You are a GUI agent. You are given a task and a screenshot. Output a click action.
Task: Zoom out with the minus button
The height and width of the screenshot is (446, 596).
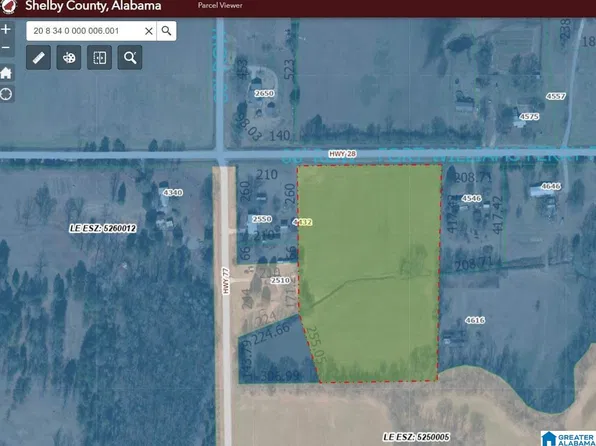coord(6,48)
